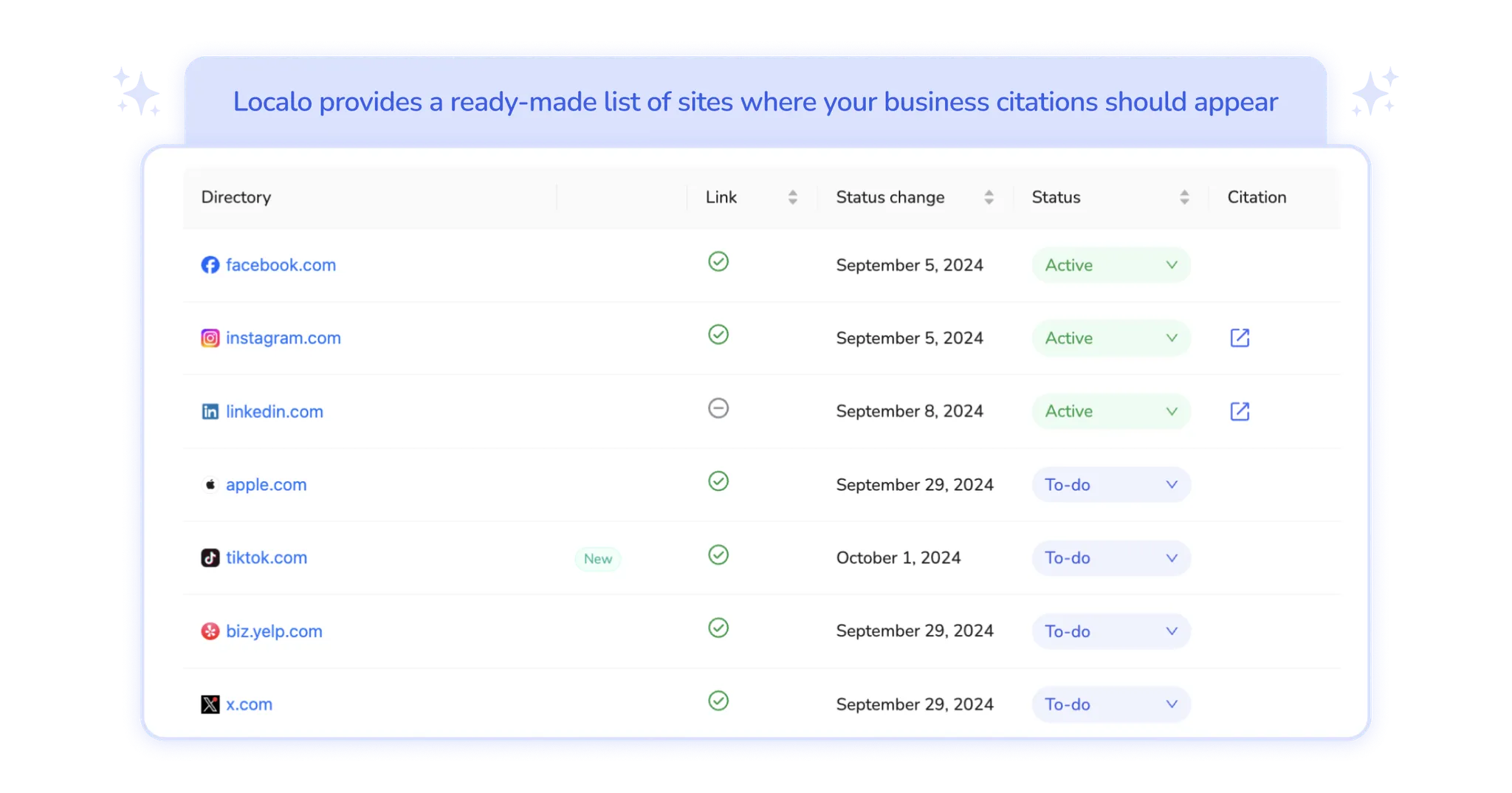Click the X logo icon
Viewport: 1512px width, 793px height.
(x=210, y=704)
